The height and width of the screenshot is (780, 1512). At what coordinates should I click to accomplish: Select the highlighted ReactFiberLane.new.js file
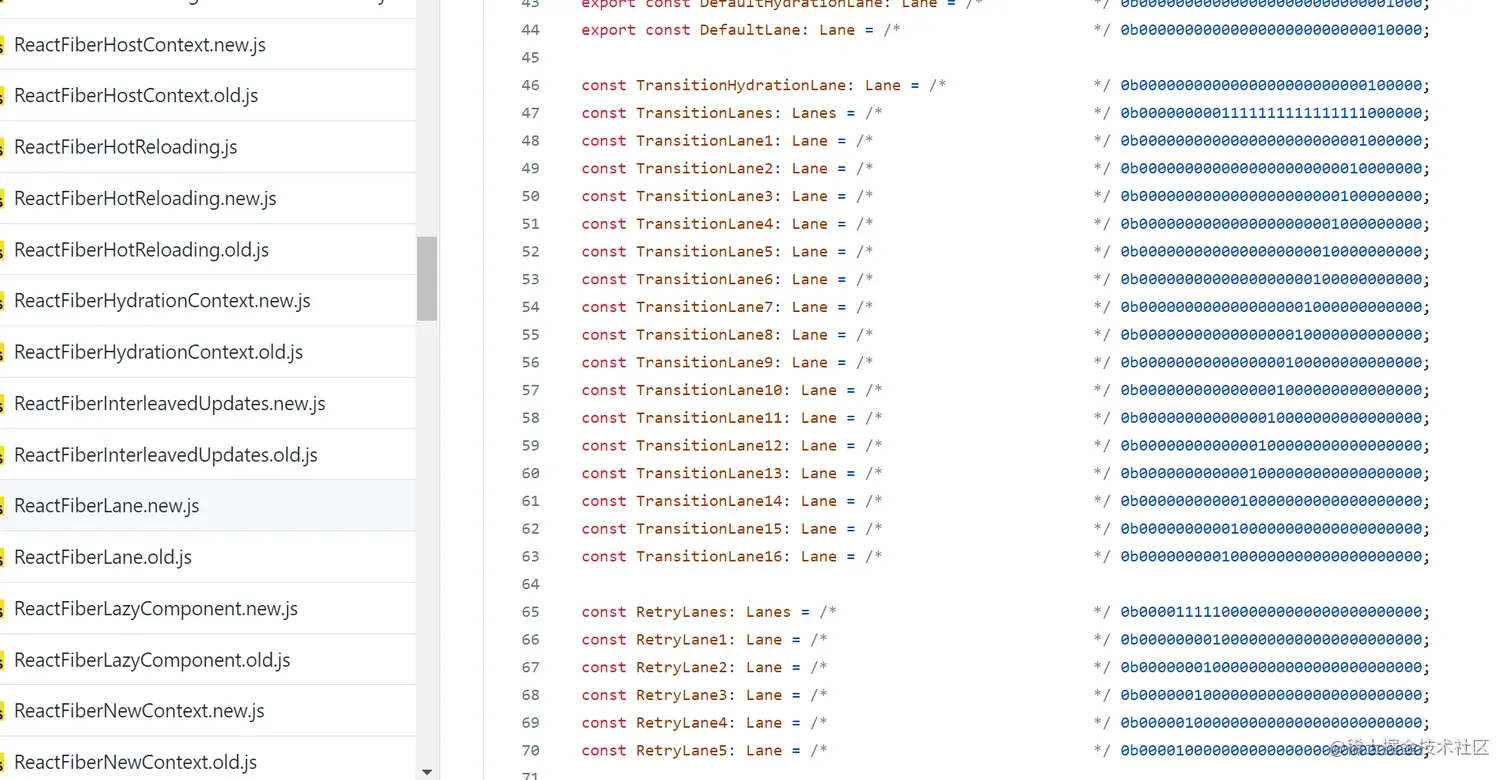107,506
